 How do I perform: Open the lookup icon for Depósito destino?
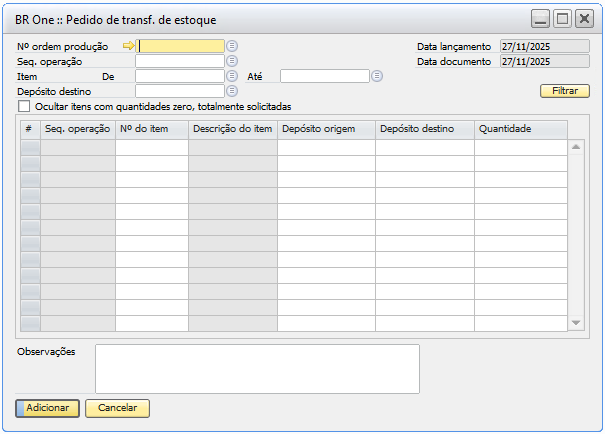[x=232, y=91]
